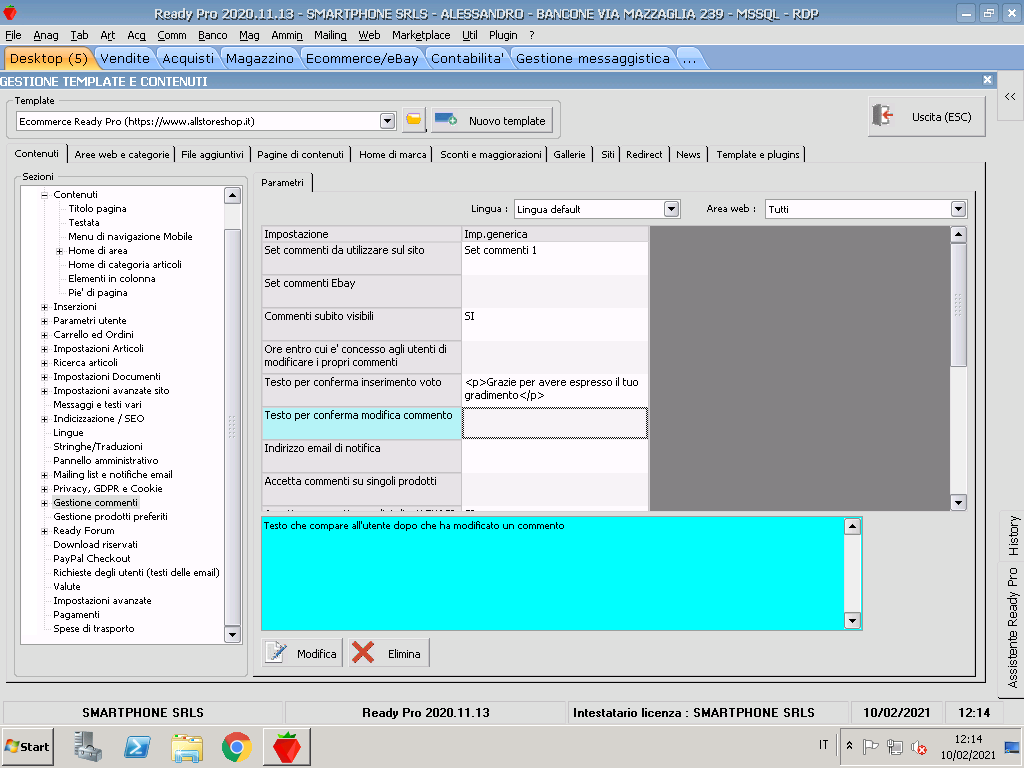Screen dimensions: 1024x768
Task: Select PayPal Checkout in the tree
Action: point(91,559)
